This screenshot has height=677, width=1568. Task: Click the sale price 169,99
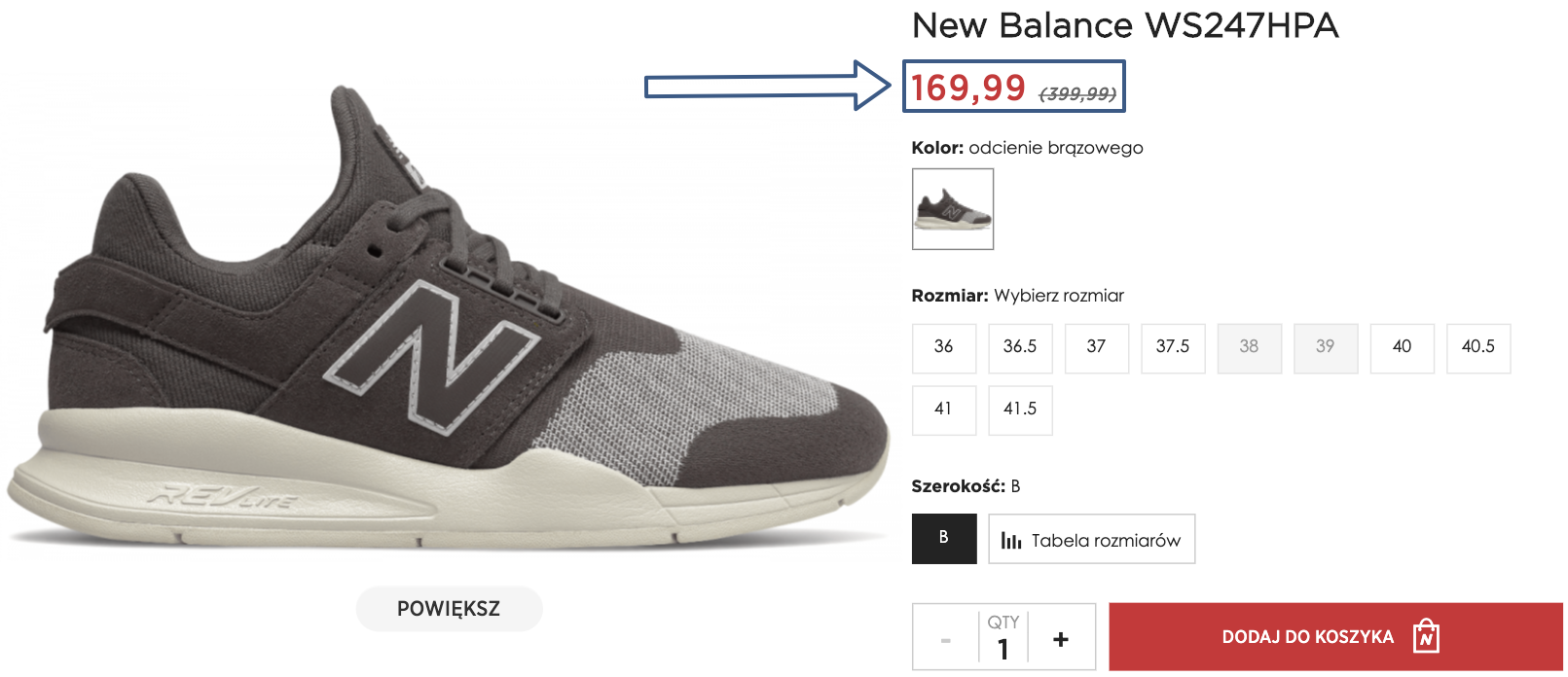[968, 89]
